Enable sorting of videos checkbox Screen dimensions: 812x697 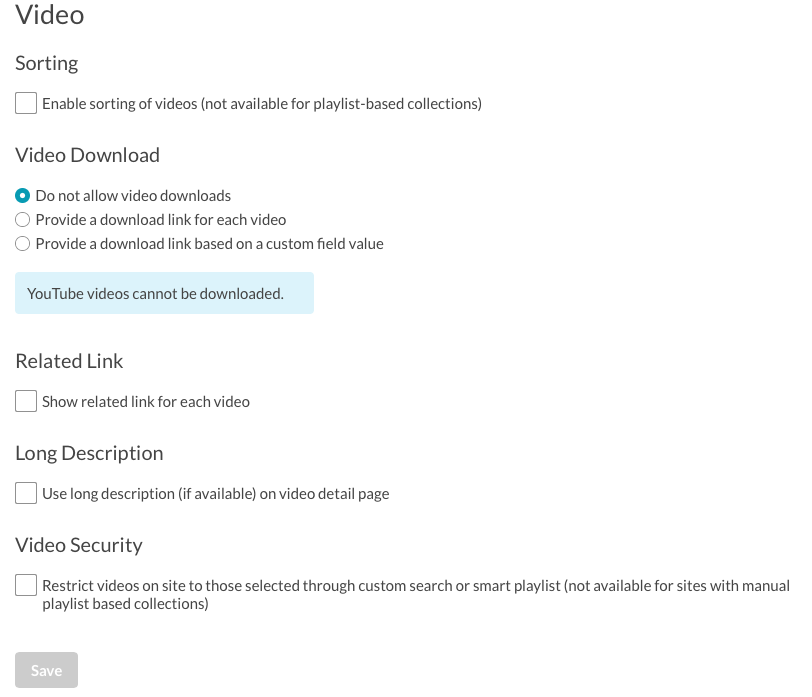tap(26, 103)
